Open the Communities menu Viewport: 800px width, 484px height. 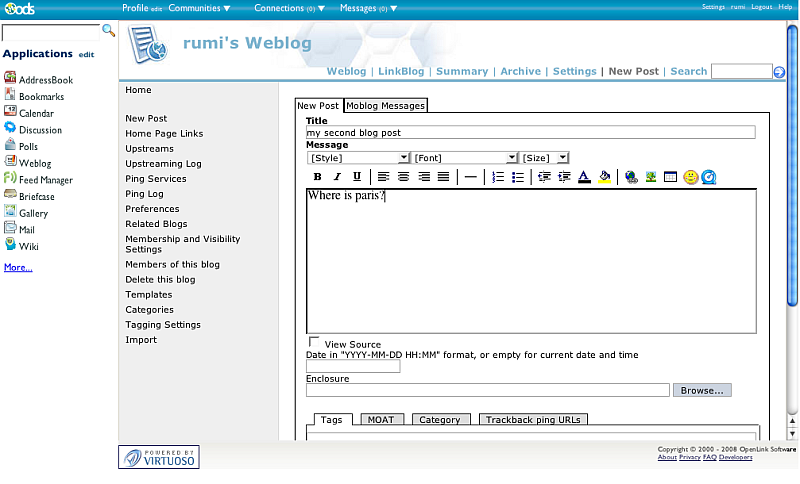(199, 8)
